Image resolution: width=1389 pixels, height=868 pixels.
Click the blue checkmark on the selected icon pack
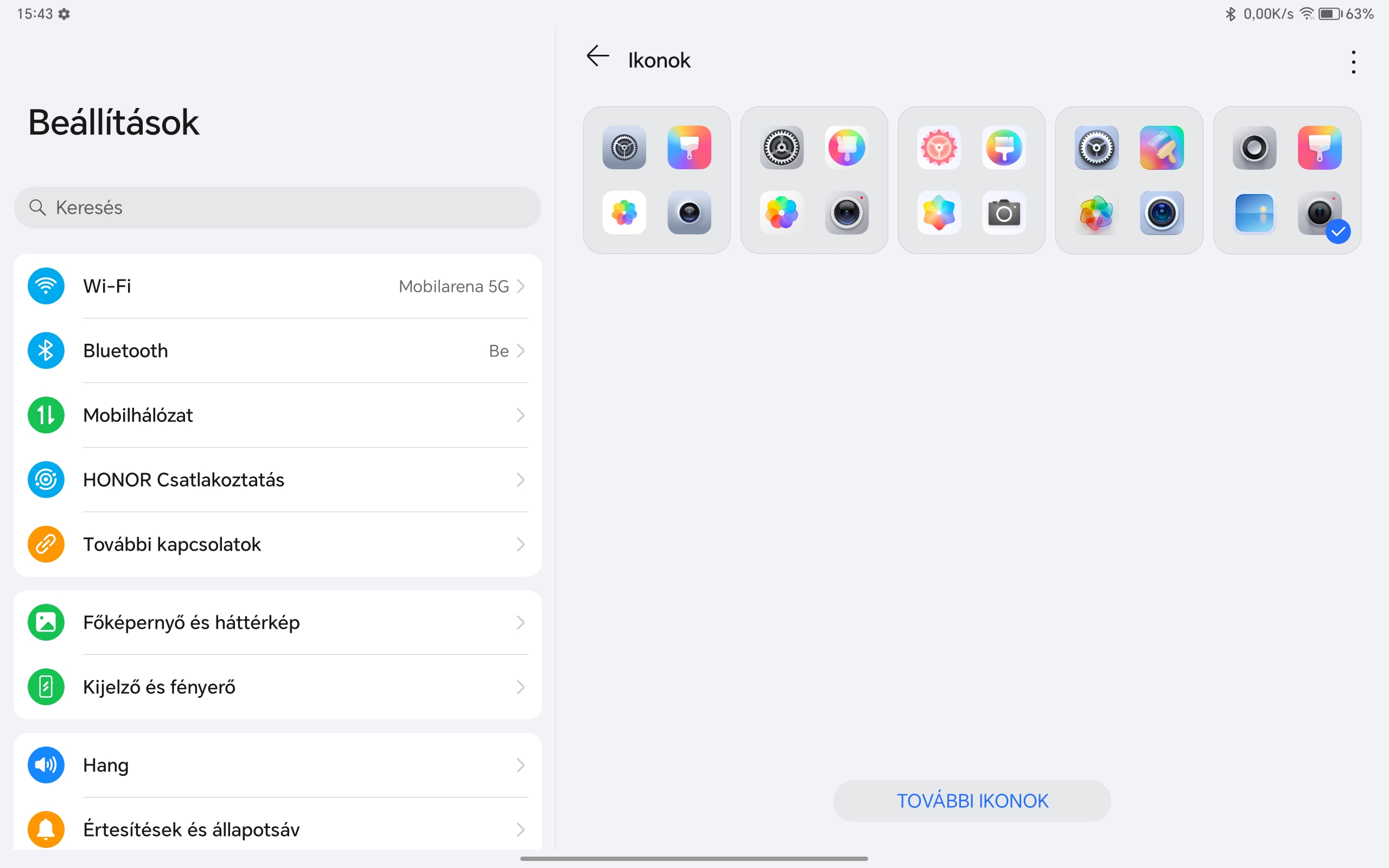point(1338,231)
